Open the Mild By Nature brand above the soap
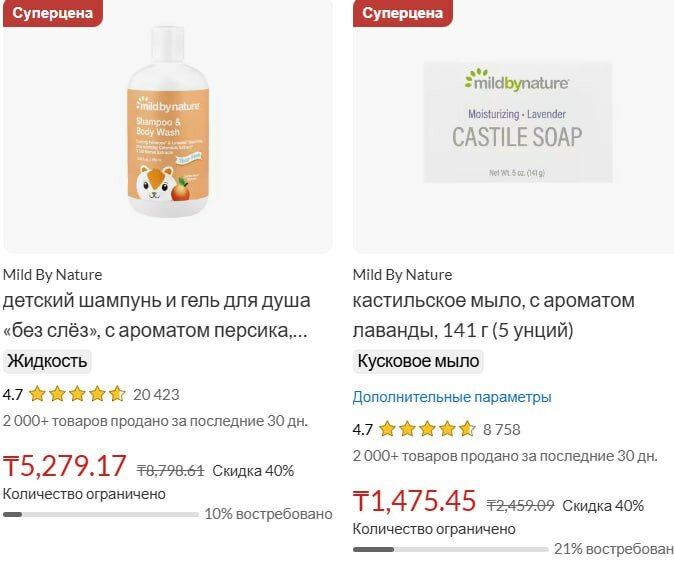 coord(402,274)
